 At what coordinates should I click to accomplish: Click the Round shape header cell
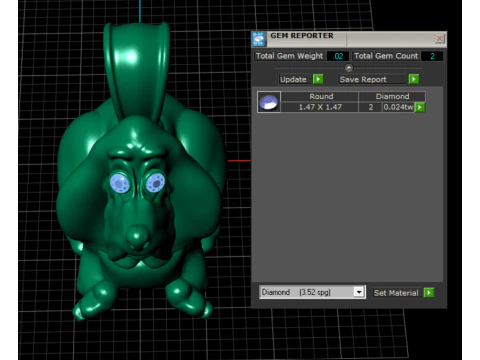[x=321, y=96]
